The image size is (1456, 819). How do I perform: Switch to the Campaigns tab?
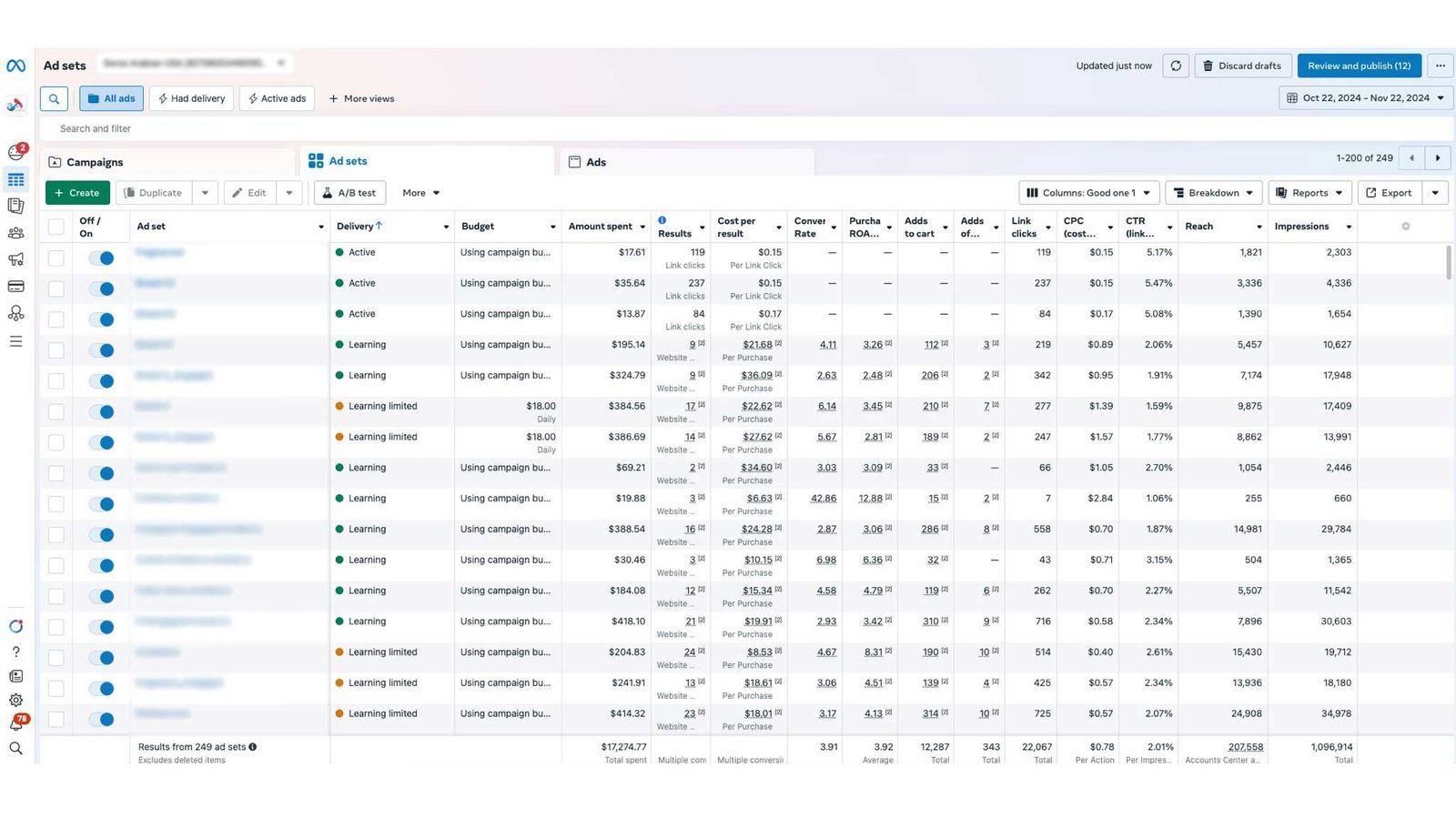(x=95, y=162)
